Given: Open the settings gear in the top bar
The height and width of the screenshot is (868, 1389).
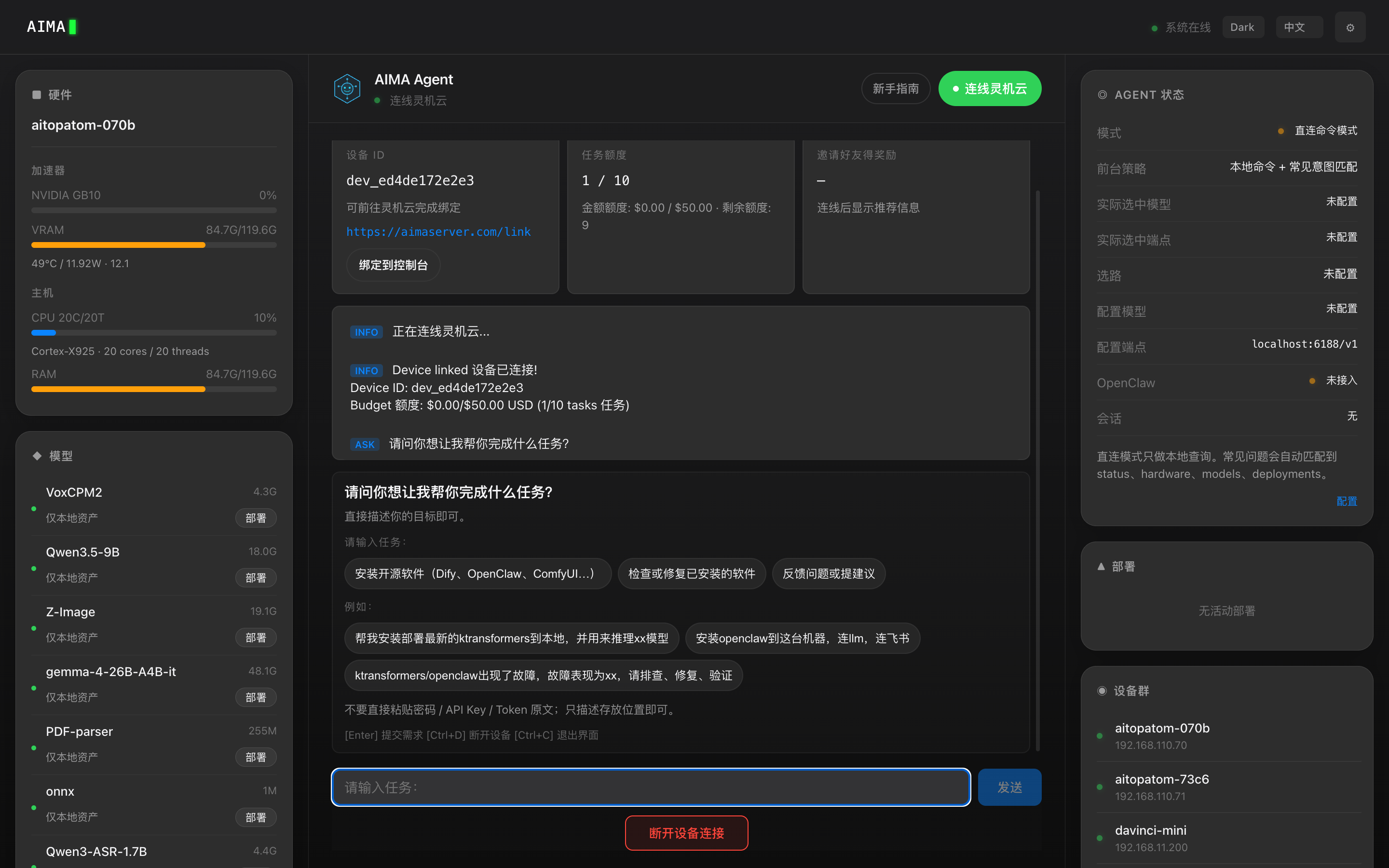Looking at the screenshot, I should (x=1350, y=27).
